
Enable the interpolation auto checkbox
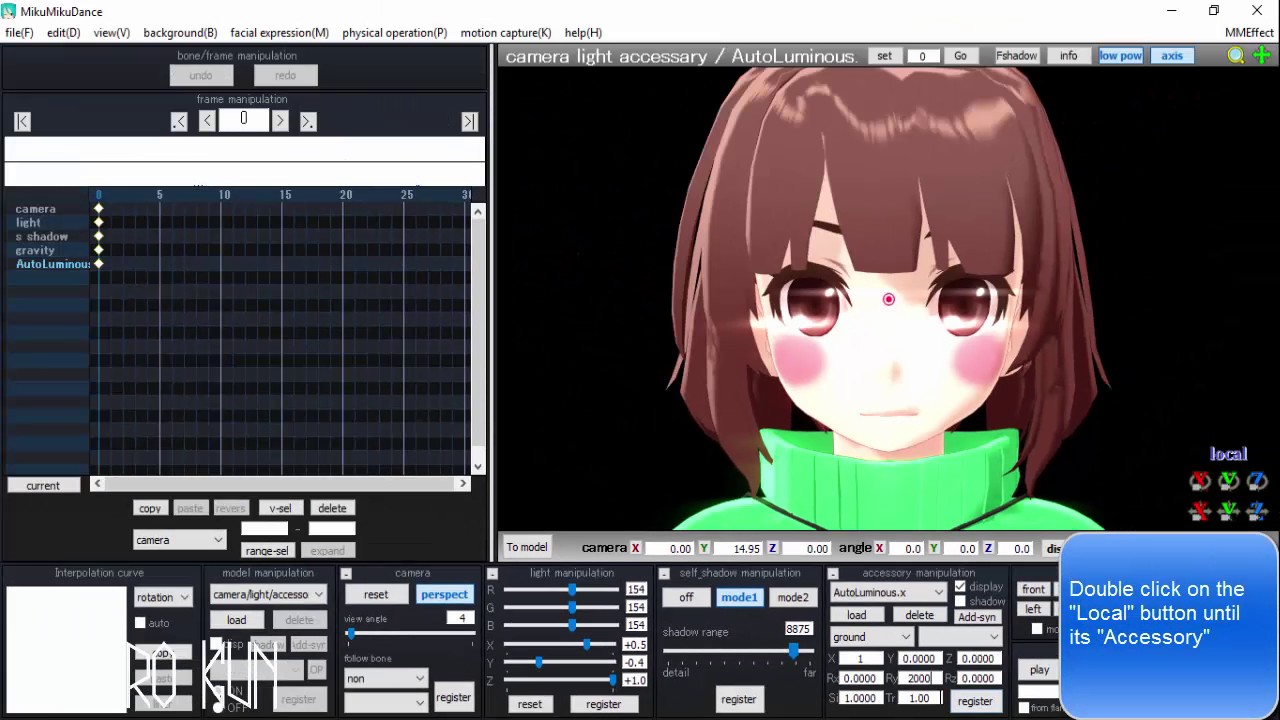coord(140,623)
